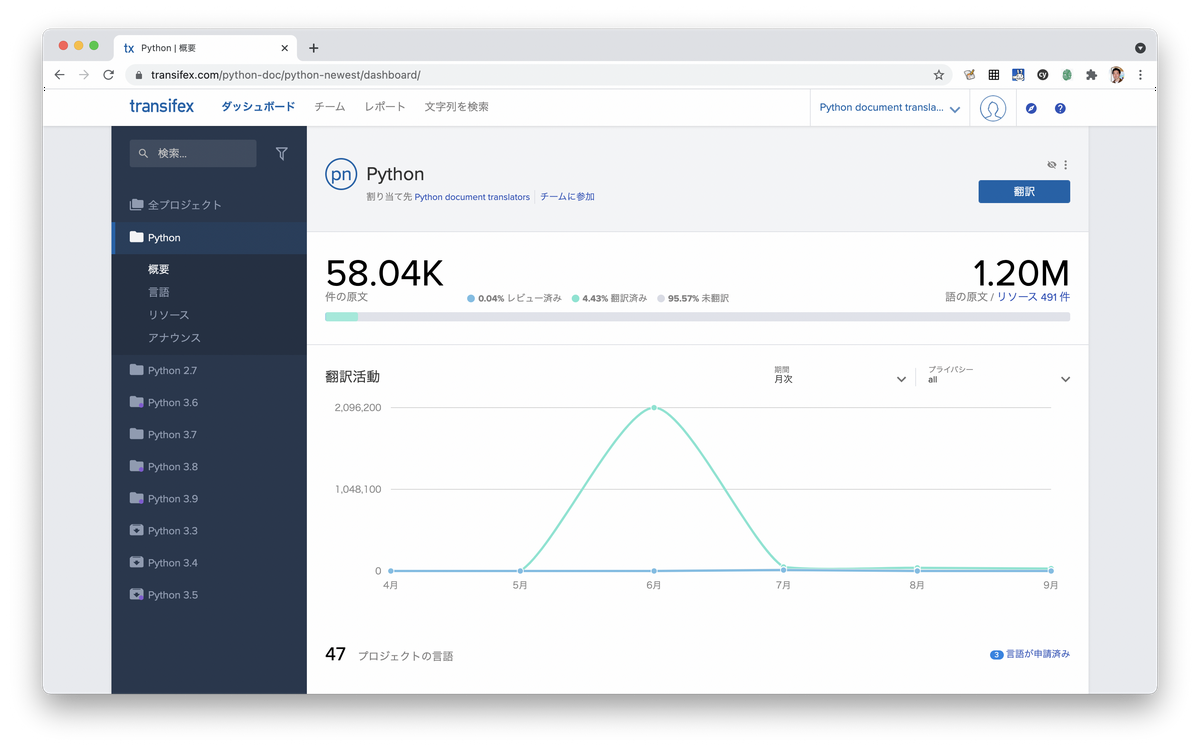Click the リソース 491 件 link
The width and height of the screenshot is (1200, 751).
click(1033, 298)
